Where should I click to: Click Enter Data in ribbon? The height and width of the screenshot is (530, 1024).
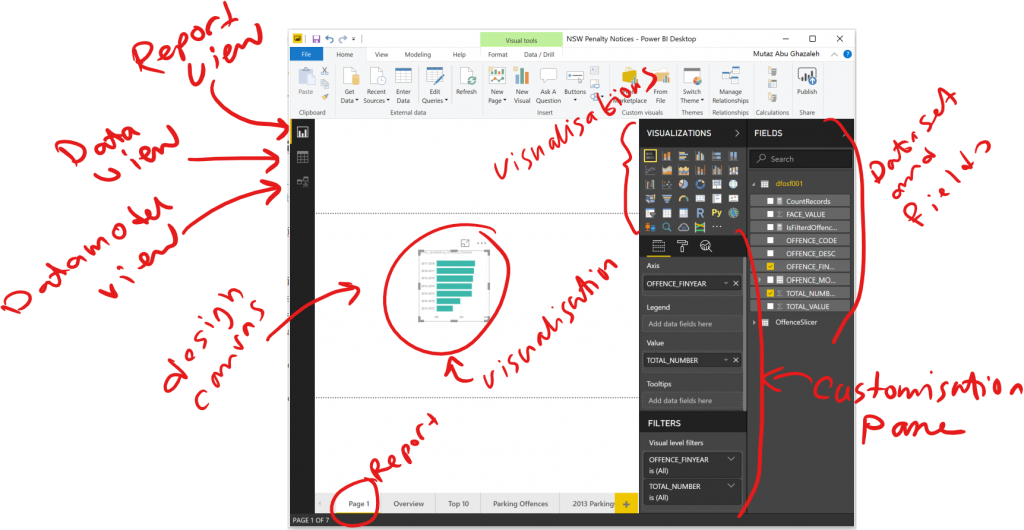403,86
